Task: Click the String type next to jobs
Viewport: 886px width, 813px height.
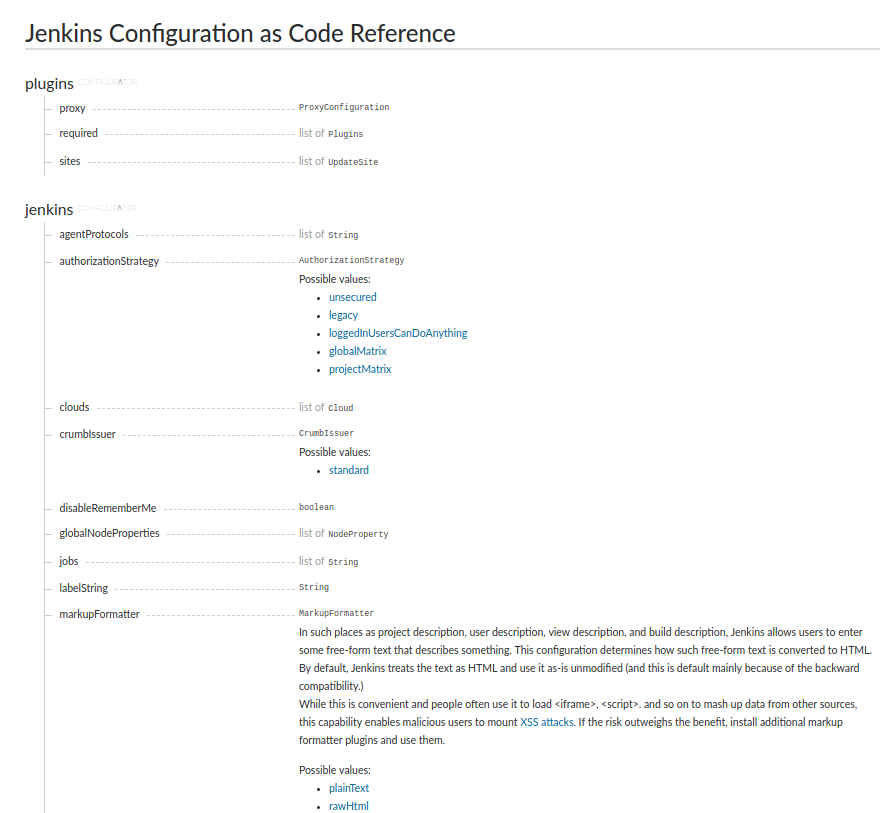Action: (343, 562)
